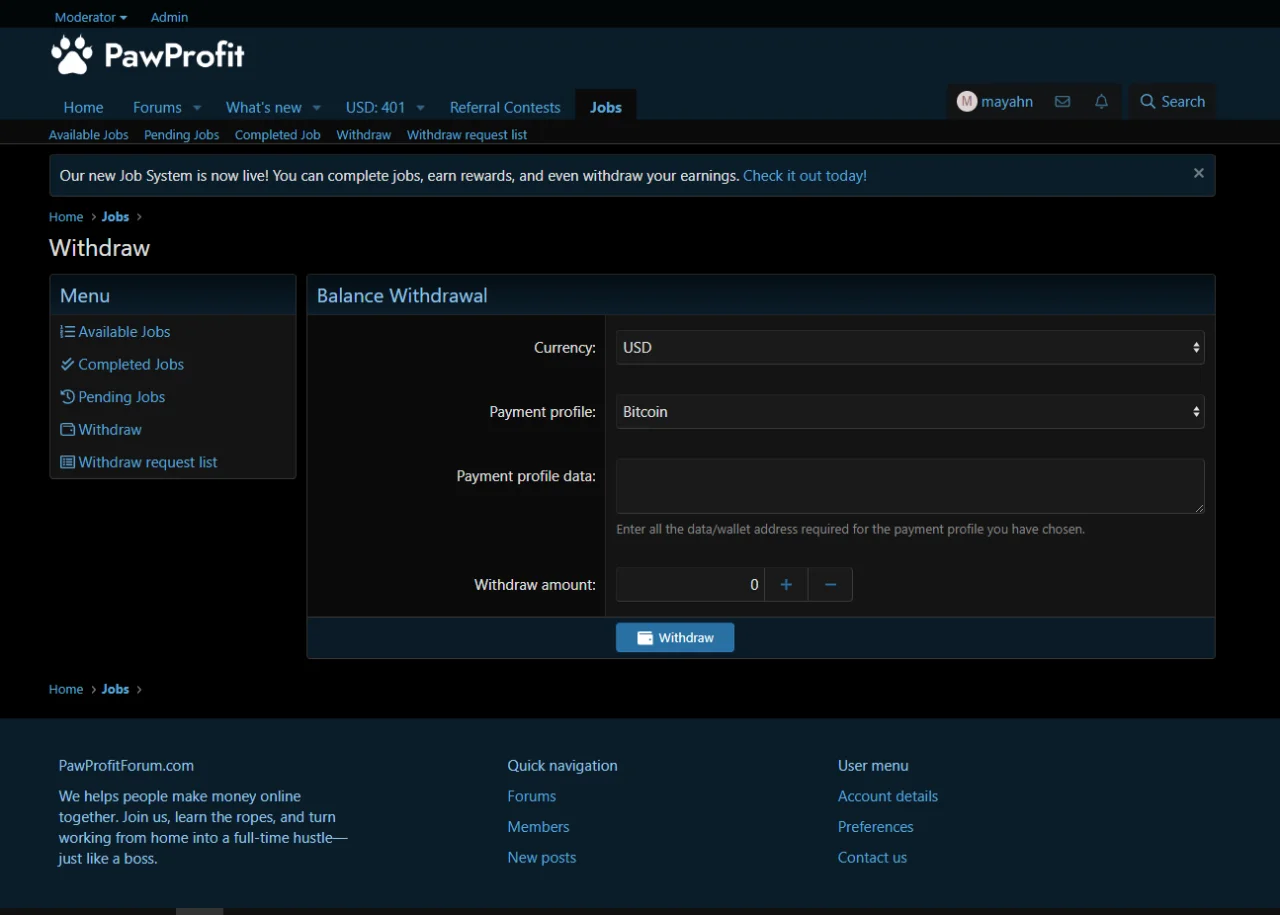Increase withdraw amount with plus button

tap(786, 585)
